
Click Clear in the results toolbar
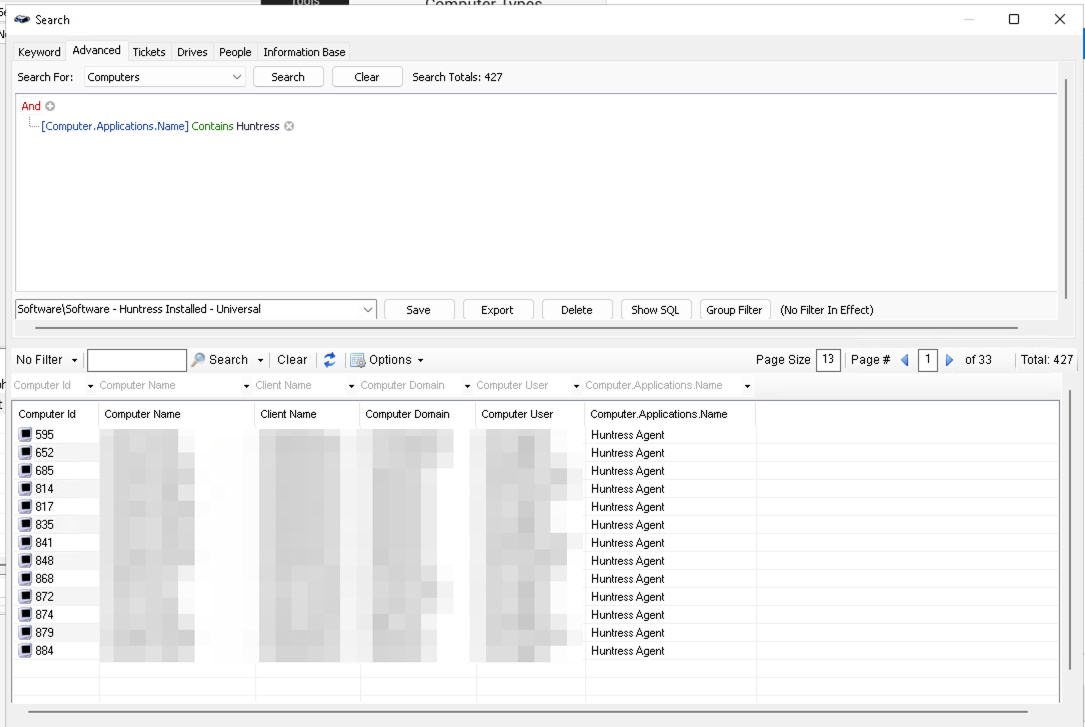tap(292, 360)
